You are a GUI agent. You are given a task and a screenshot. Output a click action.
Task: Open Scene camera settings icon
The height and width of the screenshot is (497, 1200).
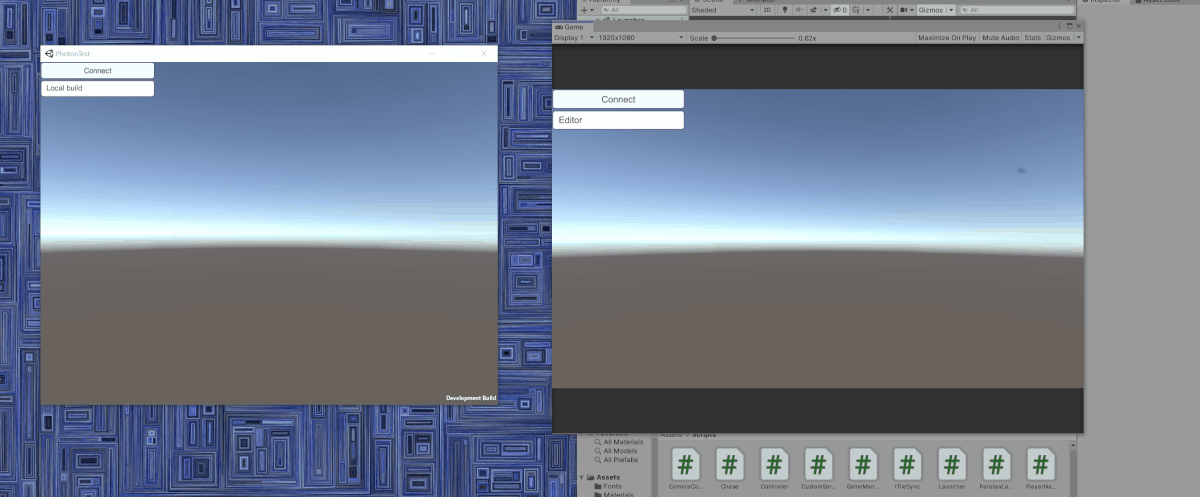pyautogui.click(x=904, y=10)
